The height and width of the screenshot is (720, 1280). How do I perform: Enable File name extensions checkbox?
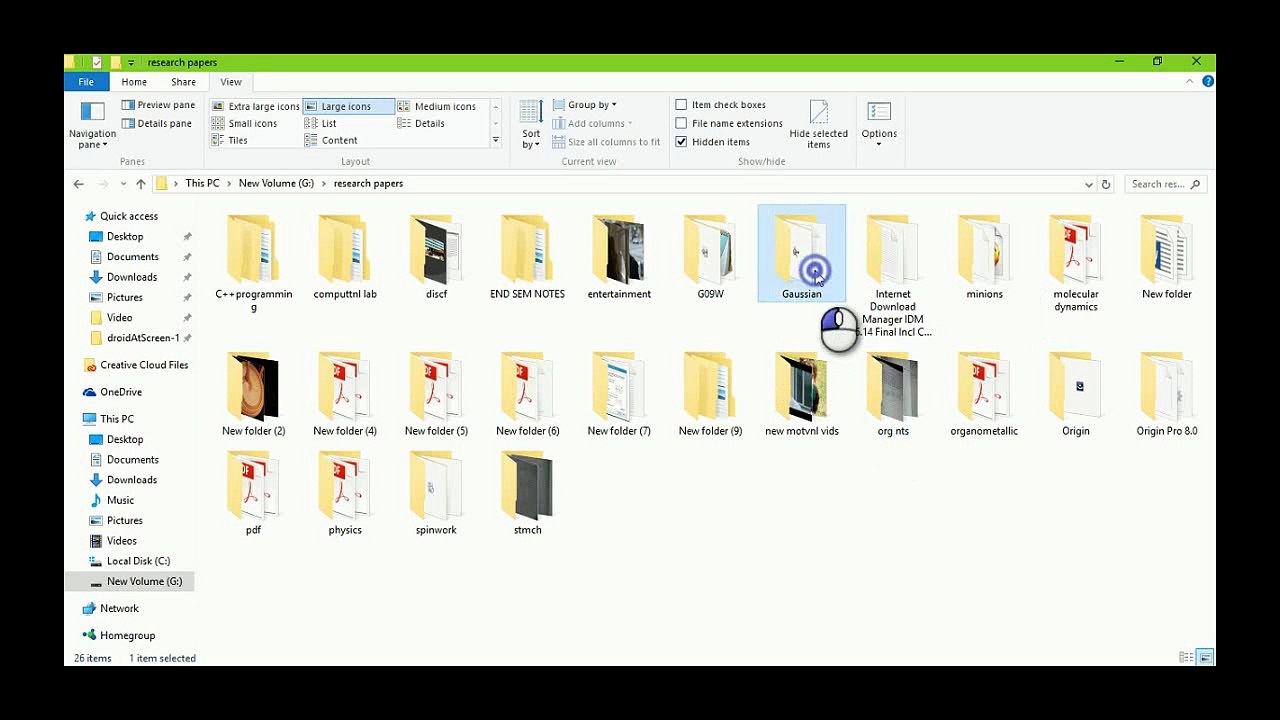[681, 123]
